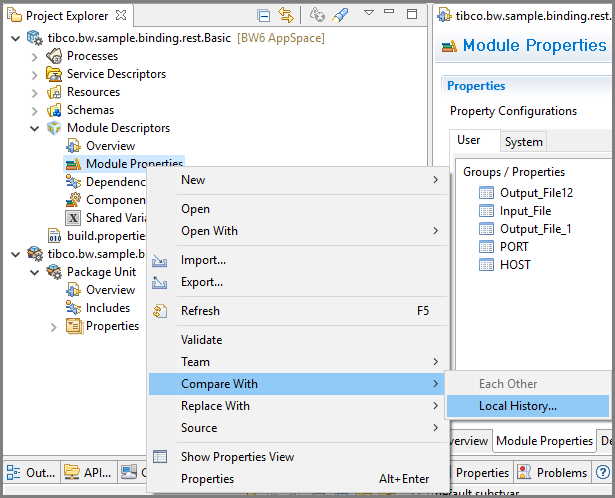The height and width of the screenshot is (498, 615).
Task: Select Validate in the context menu
Action: tap(298, 340)
